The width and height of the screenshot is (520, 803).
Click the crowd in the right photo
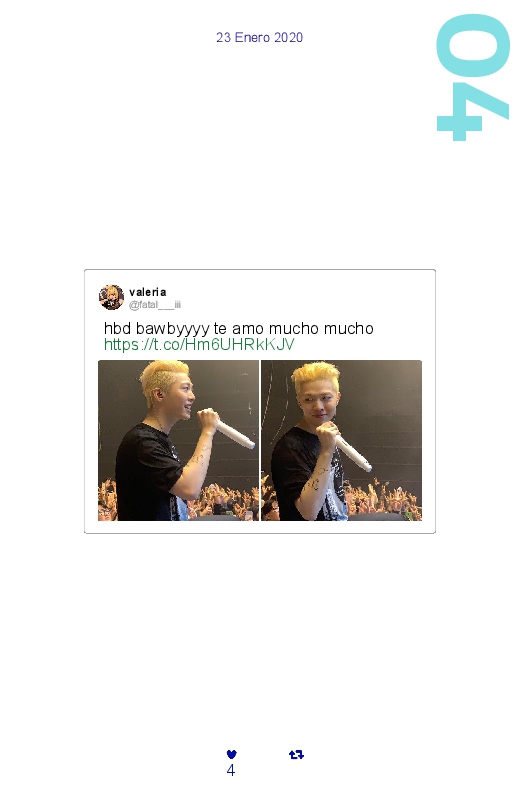[384, 501]
